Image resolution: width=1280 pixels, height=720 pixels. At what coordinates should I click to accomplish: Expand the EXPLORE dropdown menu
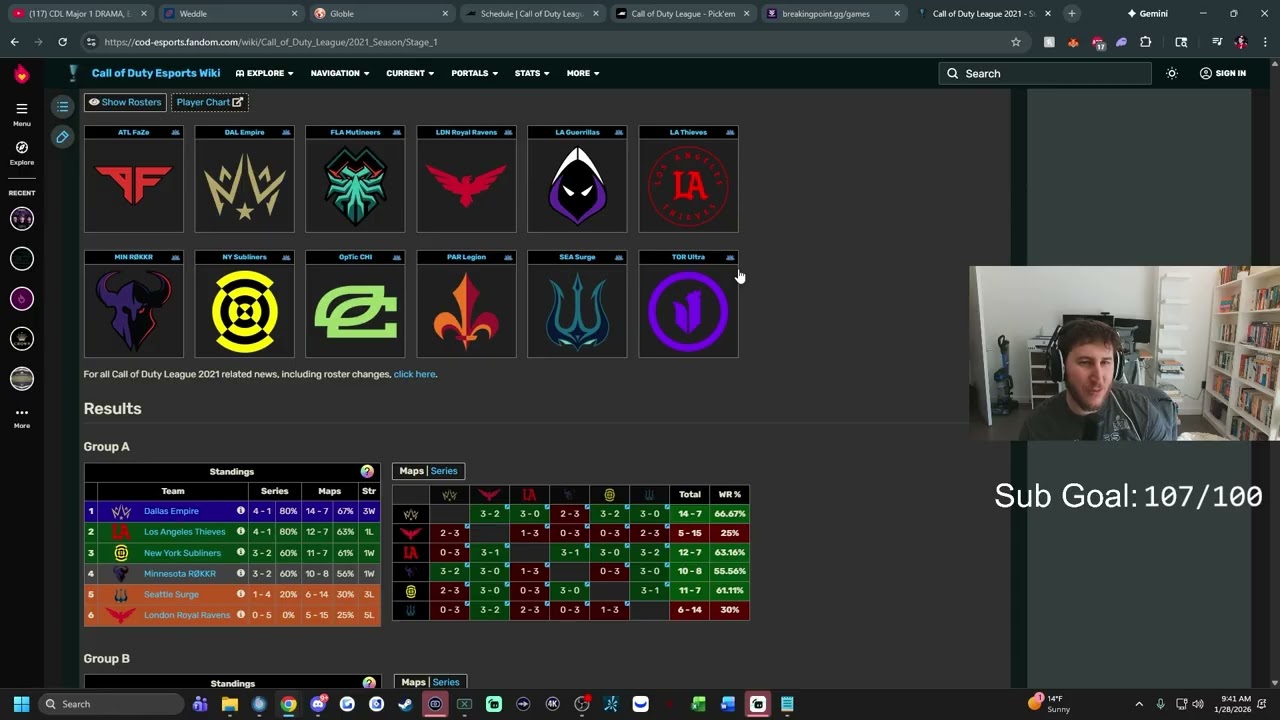265,73
